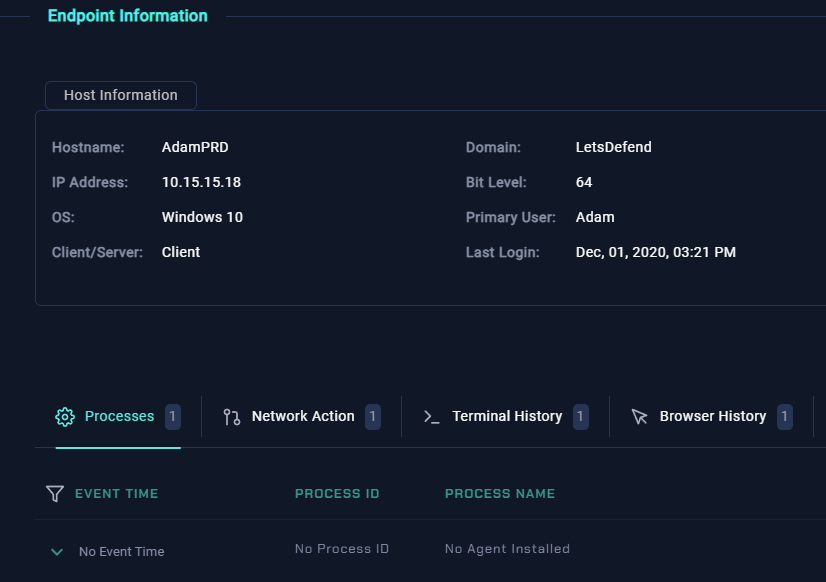Click the Processes gear icon

pos(65,417)
